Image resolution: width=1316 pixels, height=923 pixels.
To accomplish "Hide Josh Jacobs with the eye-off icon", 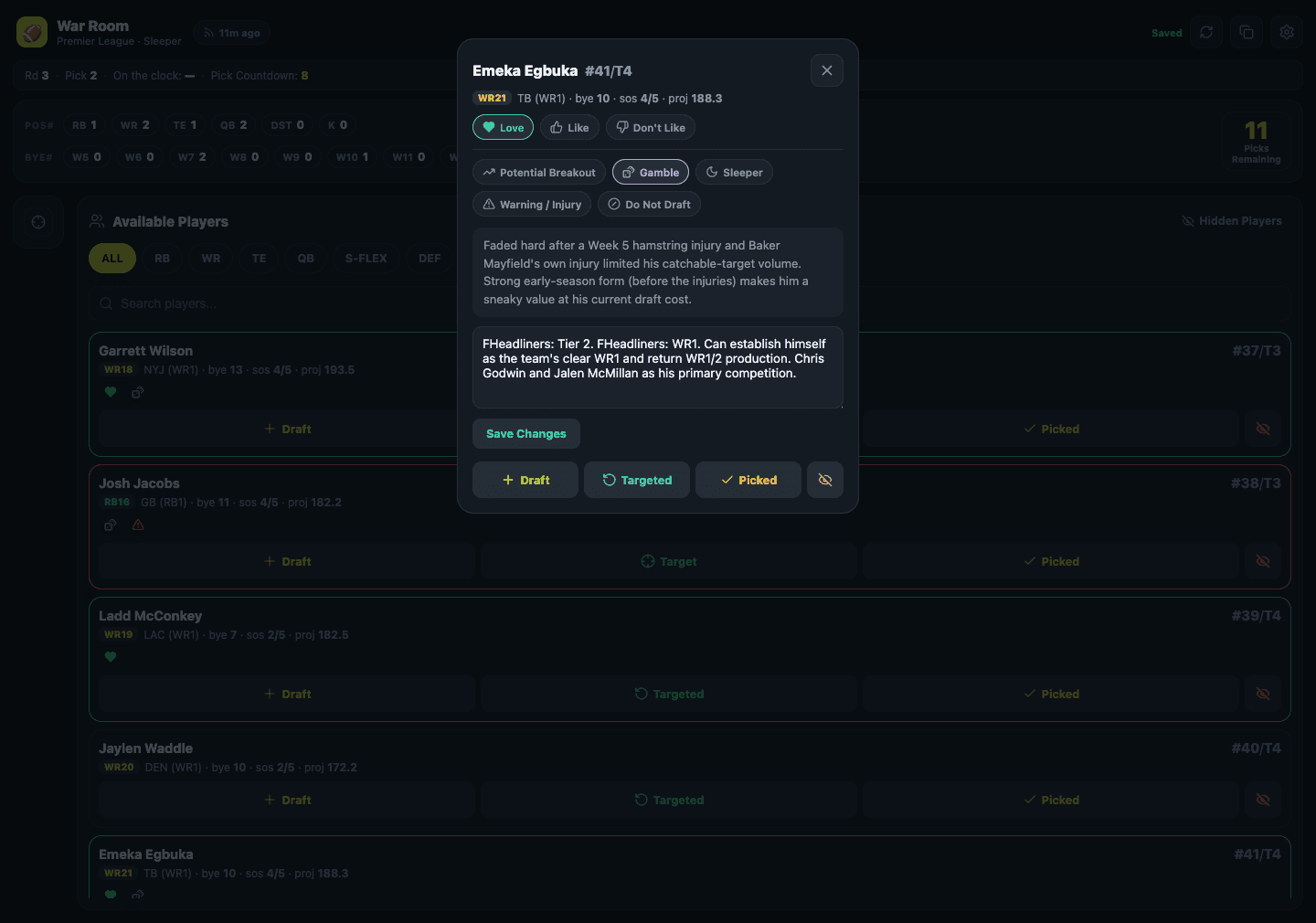I will click(x=1263, y=561).
